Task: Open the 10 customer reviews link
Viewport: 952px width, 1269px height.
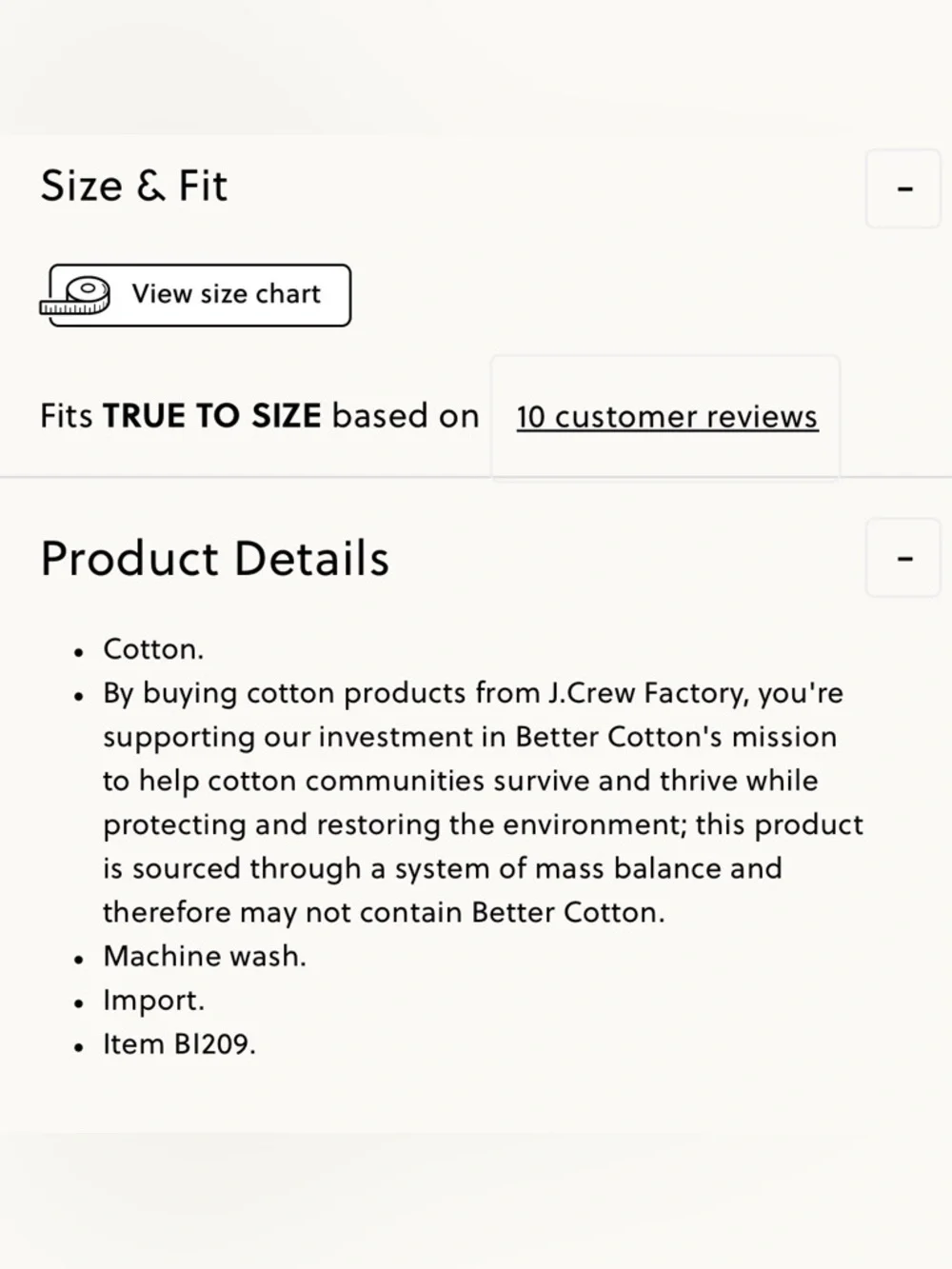Action: point(666,417)
